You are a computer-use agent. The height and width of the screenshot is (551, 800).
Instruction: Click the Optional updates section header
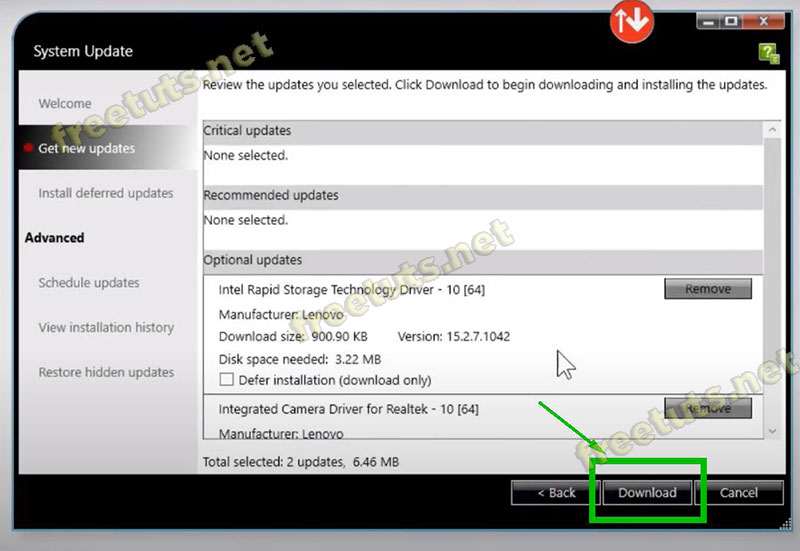point(483,262)
